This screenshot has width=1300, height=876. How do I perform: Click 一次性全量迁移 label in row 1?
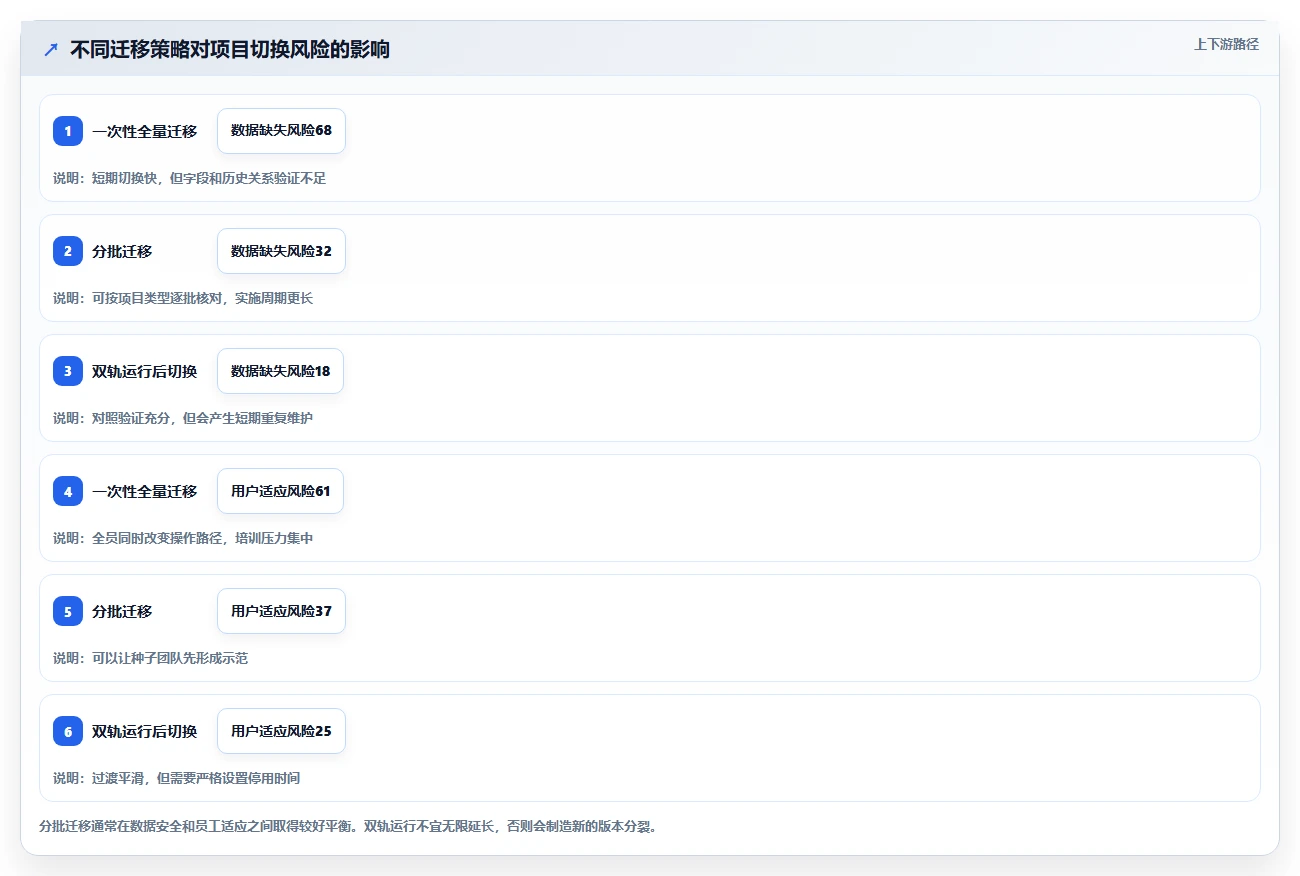click(x=144, y=131)
